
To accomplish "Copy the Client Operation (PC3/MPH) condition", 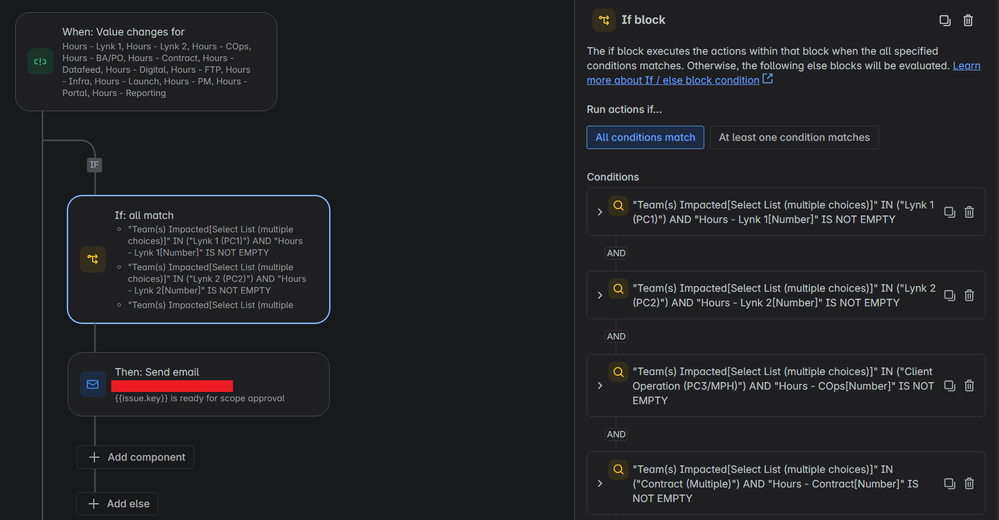I will pos(949,386).
